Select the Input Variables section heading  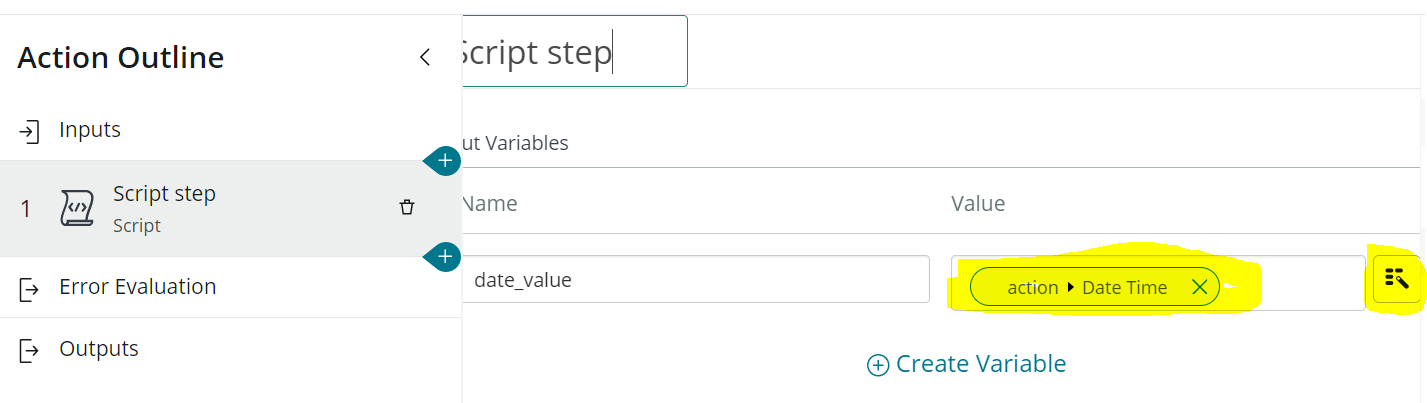(x=515, y=143)
